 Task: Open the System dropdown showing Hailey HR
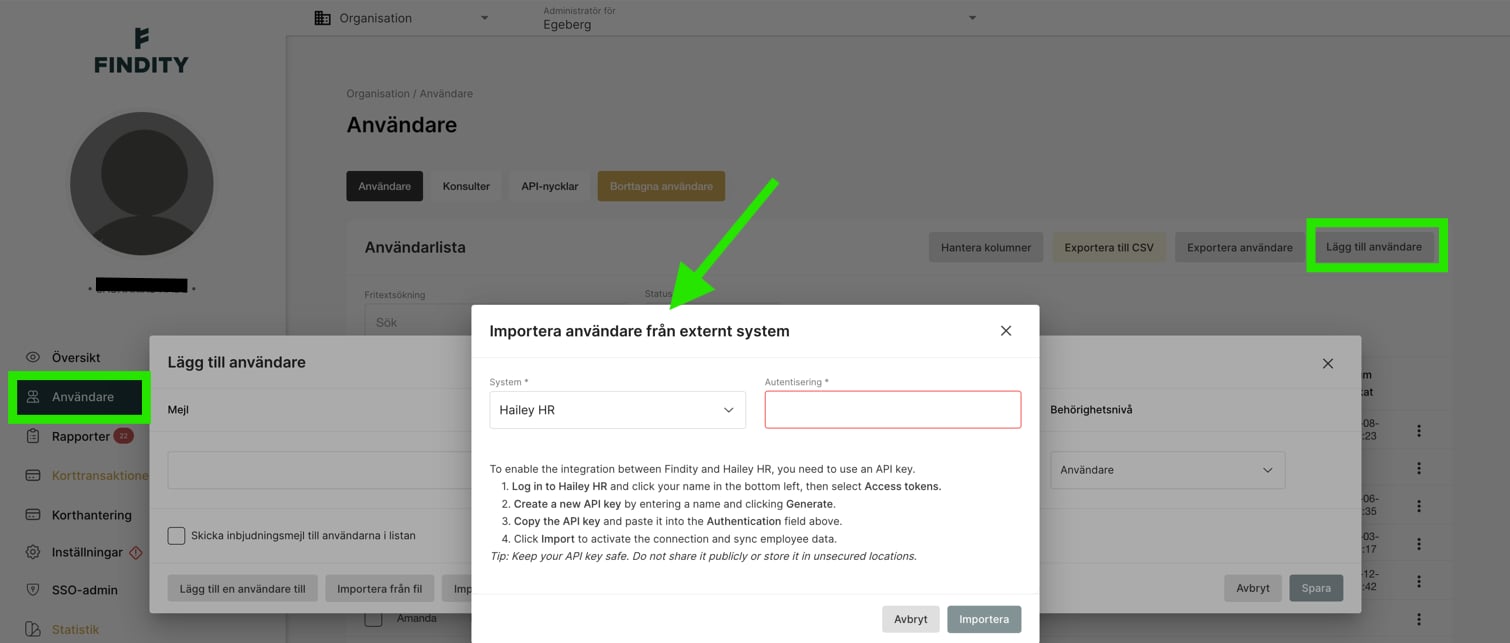[x=617, y=410]
